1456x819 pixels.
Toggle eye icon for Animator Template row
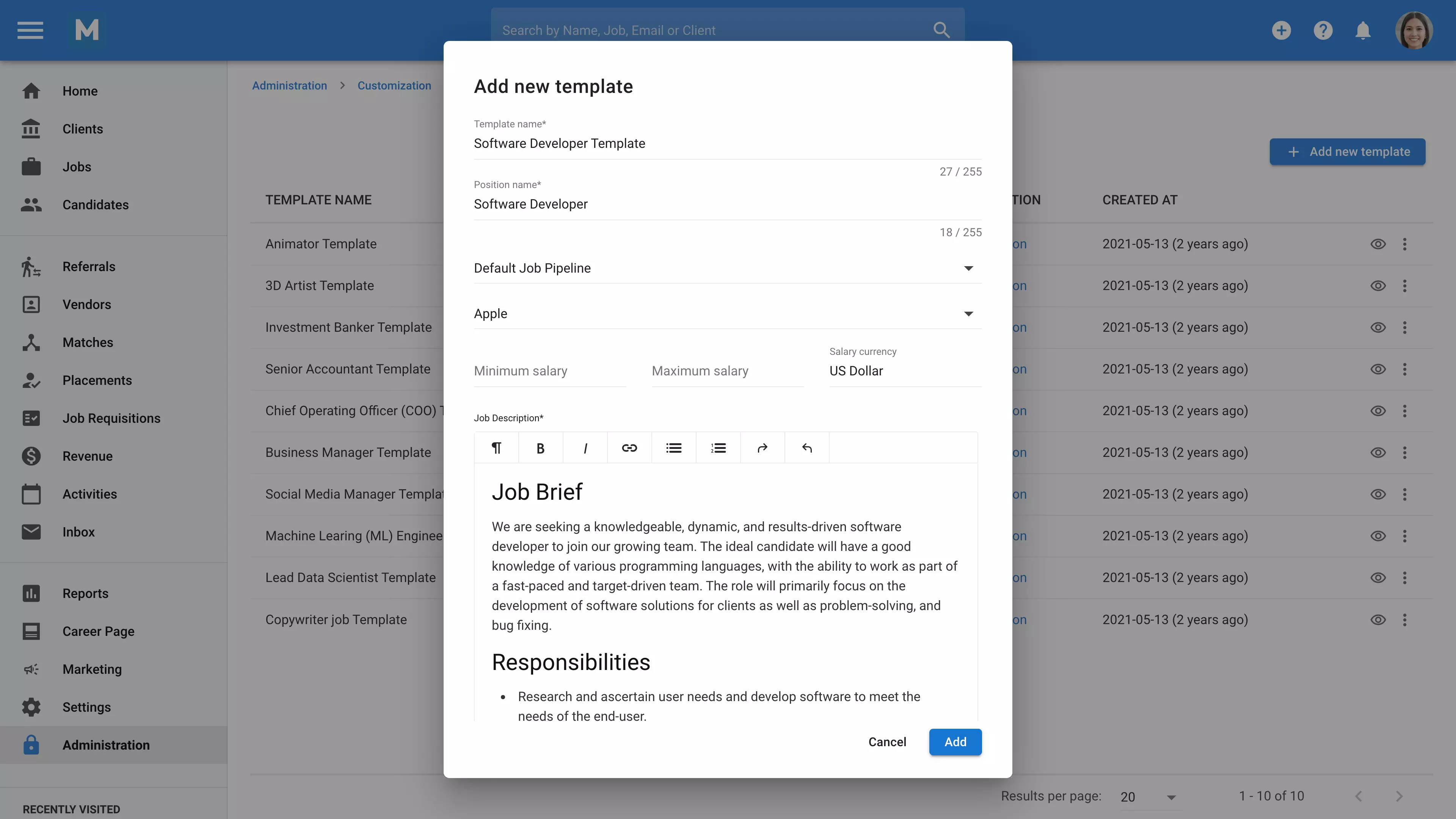[x=1378, y=244]
